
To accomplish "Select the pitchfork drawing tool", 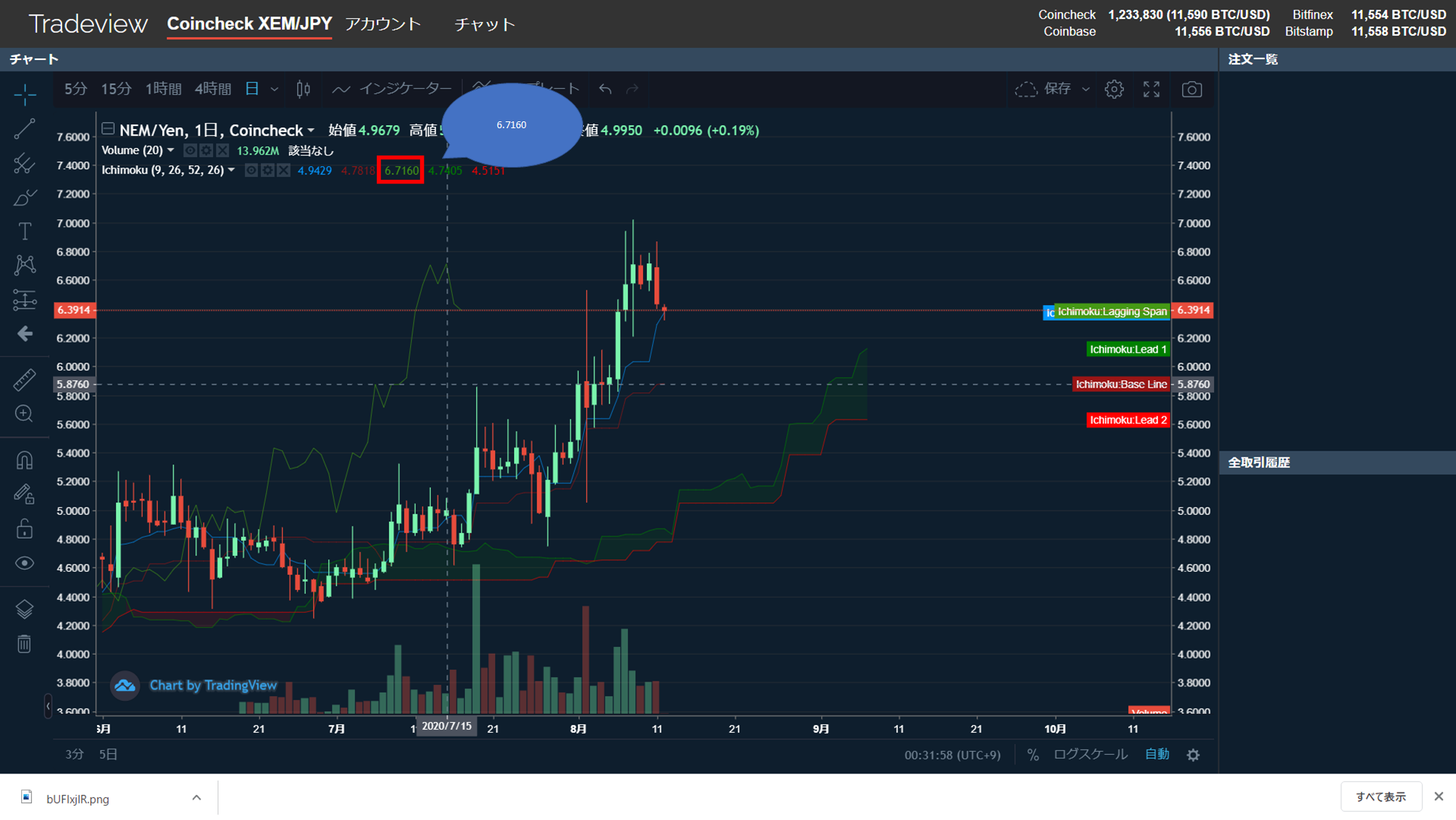I will pyautogui.click(x=24, y=163).
